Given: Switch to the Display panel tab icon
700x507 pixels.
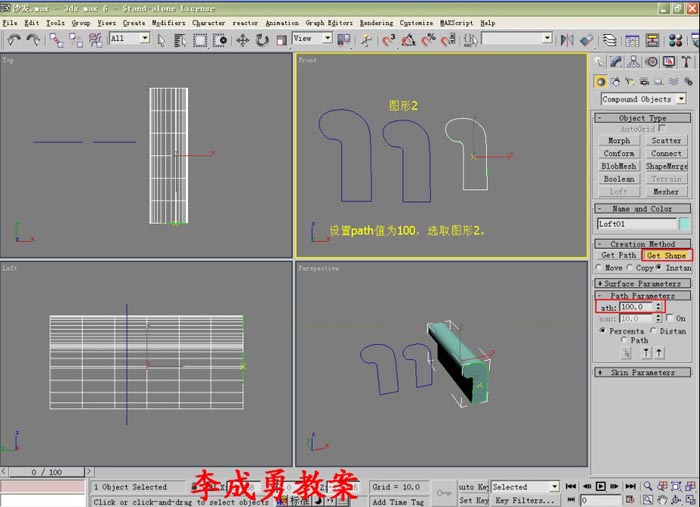Looking at the screenshot, I should click(x=669, y=62).
